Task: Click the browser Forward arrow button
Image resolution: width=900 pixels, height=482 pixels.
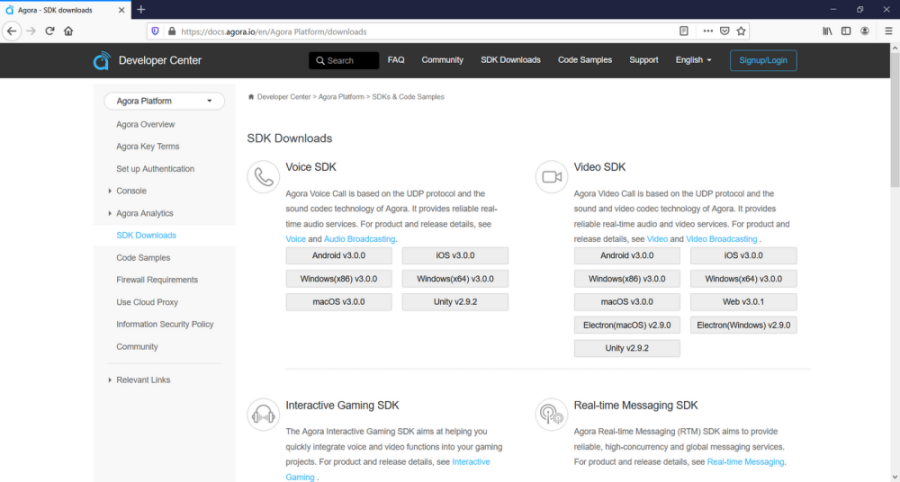Action: click(31, 31)
